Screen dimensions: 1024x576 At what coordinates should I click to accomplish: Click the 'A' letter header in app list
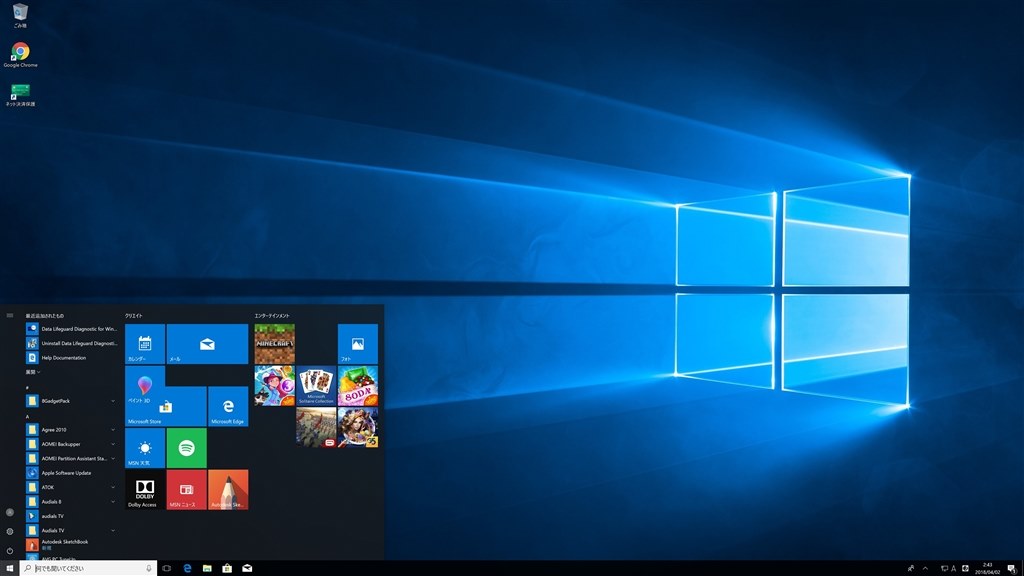click(x=27, y=417)
